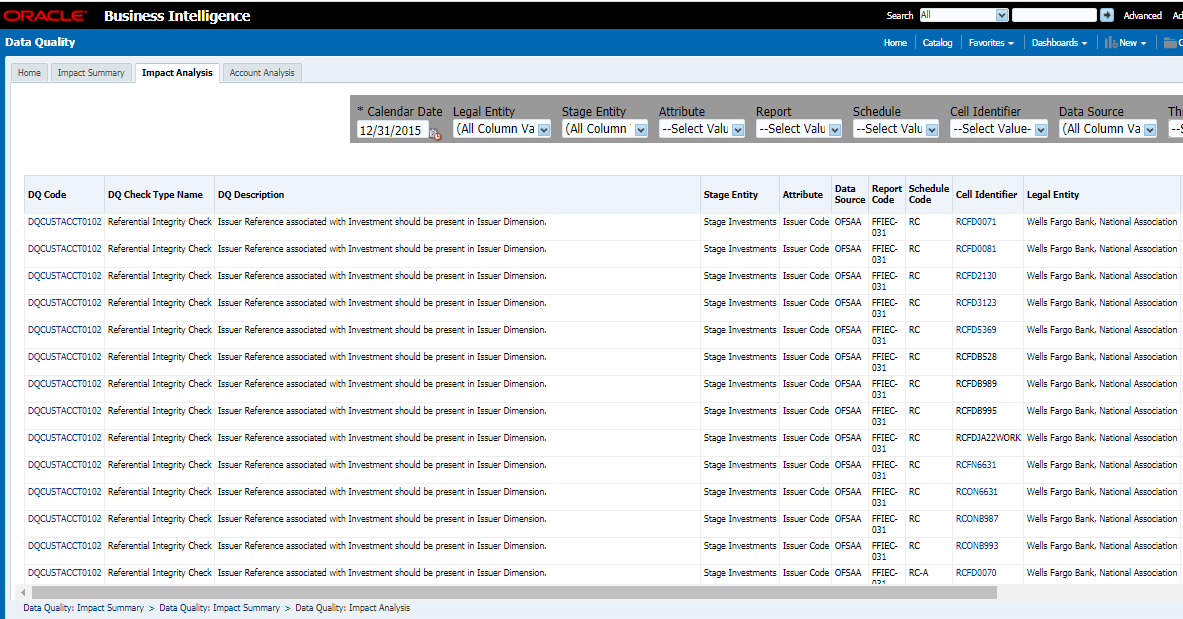Open the Catalog link
Image resolution: width=1183 pixels, height=619 pixels.
click(x=938, y=43)
